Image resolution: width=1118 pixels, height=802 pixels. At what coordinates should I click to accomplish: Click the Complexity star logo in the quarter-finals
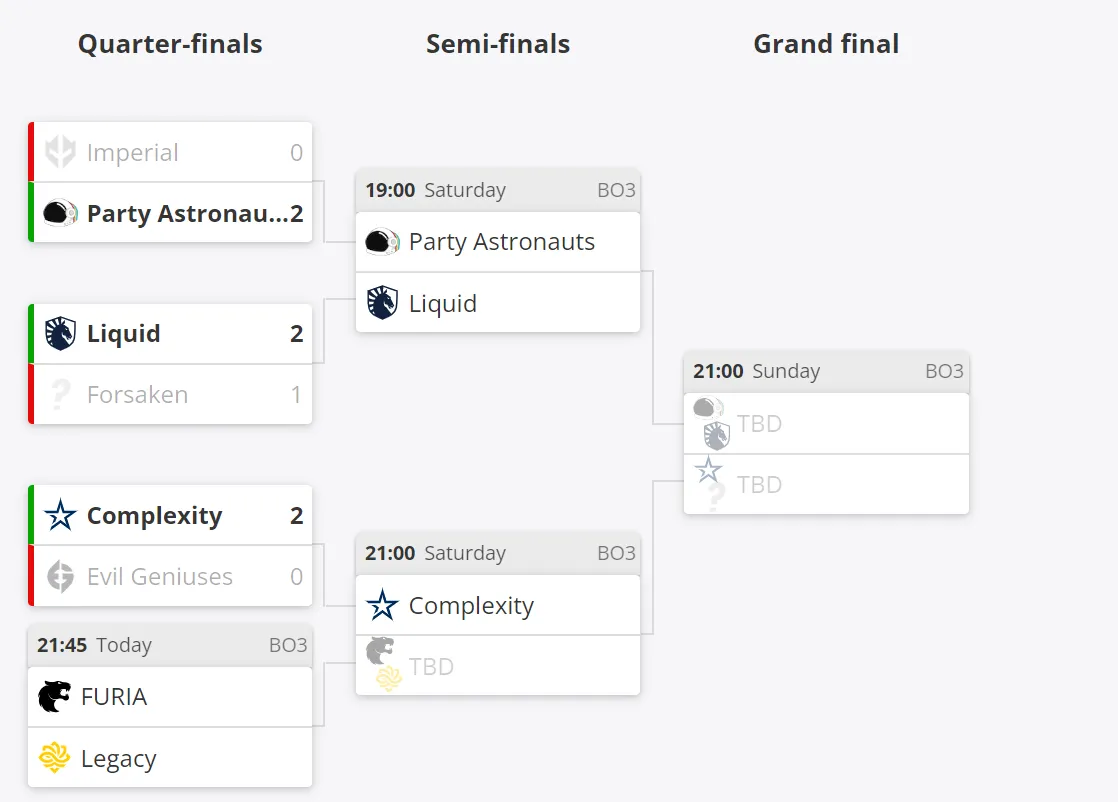coord(61,515)
